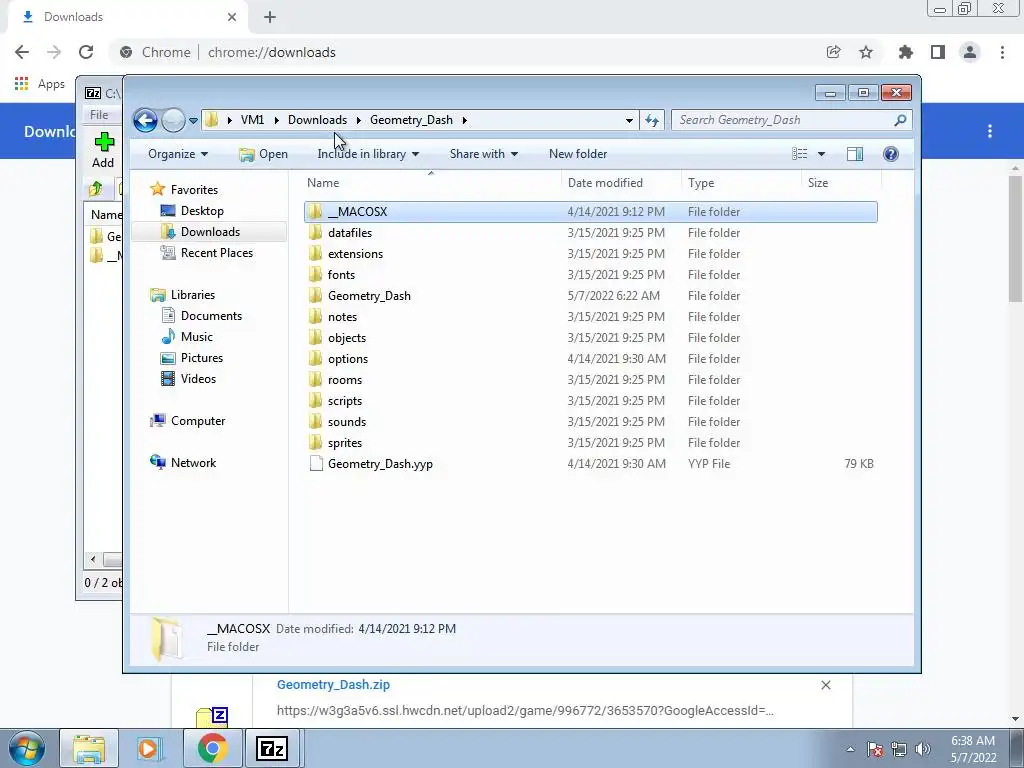Viewport: 1024px width, 768px height.
Task: Select Desktop in the navigation pane
Action: tap(202, 211)
